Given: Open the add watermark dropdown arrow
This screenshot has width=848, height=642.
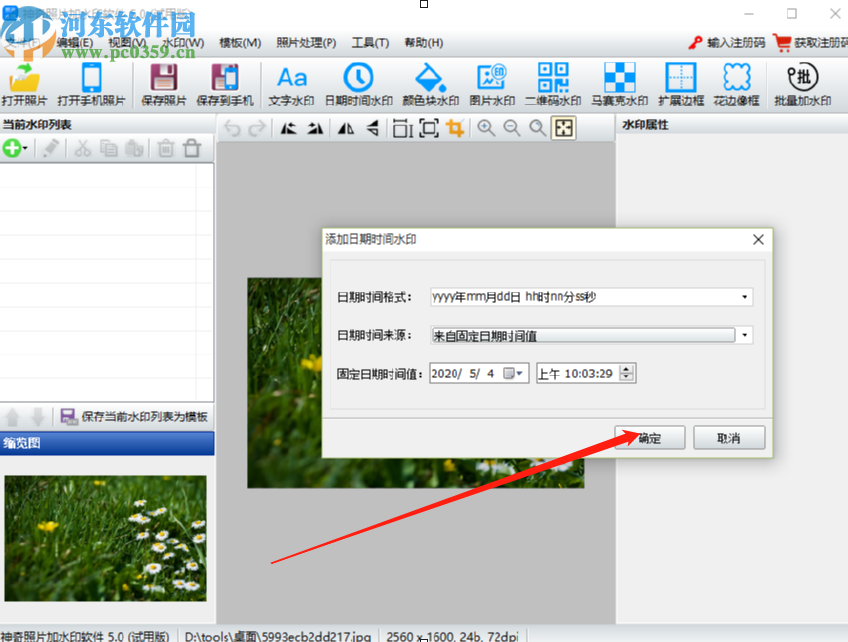Looking at the screenshot, I should 25,148.
